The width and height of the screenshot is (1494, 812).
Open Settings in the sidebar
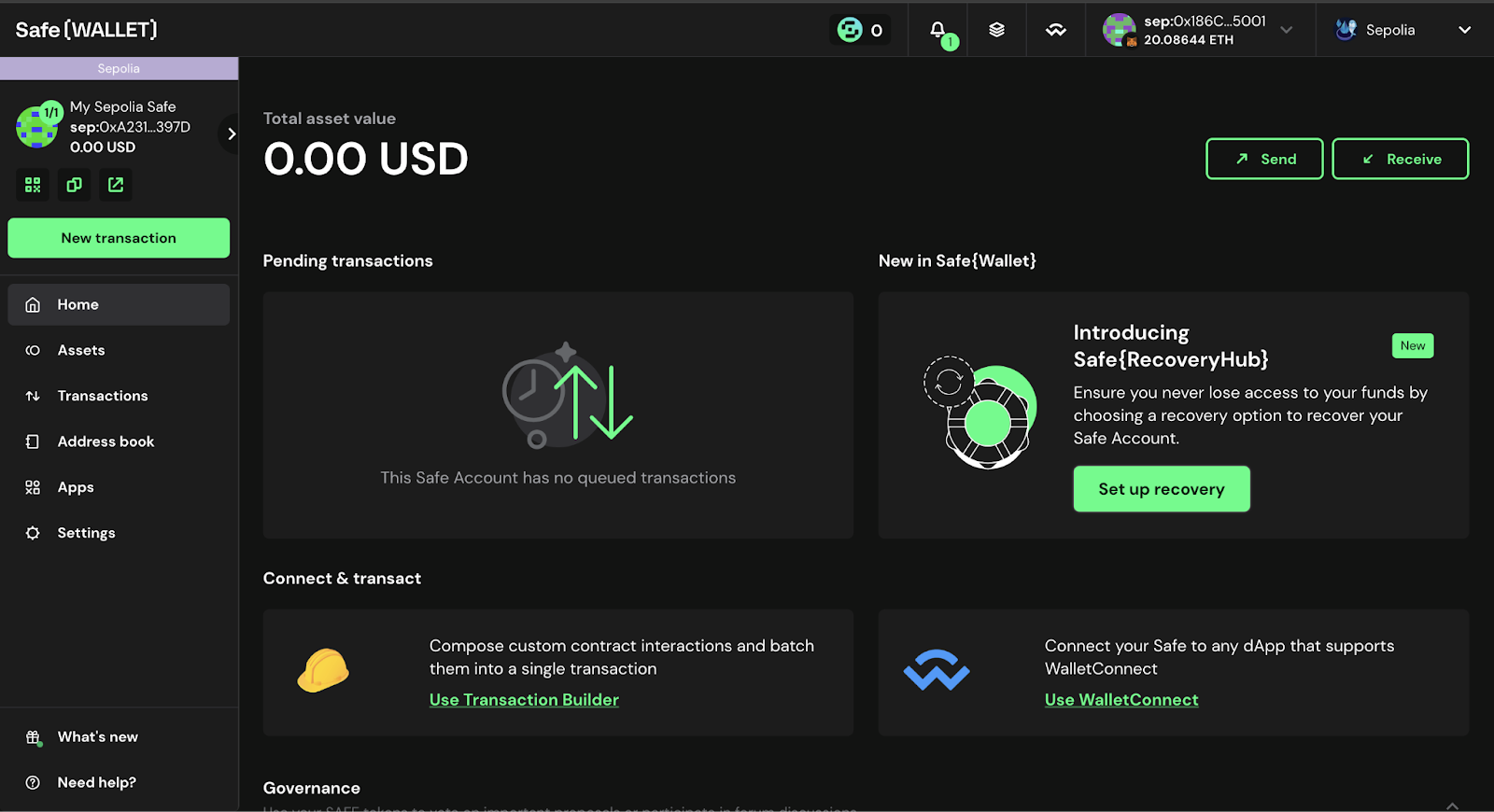86,533
